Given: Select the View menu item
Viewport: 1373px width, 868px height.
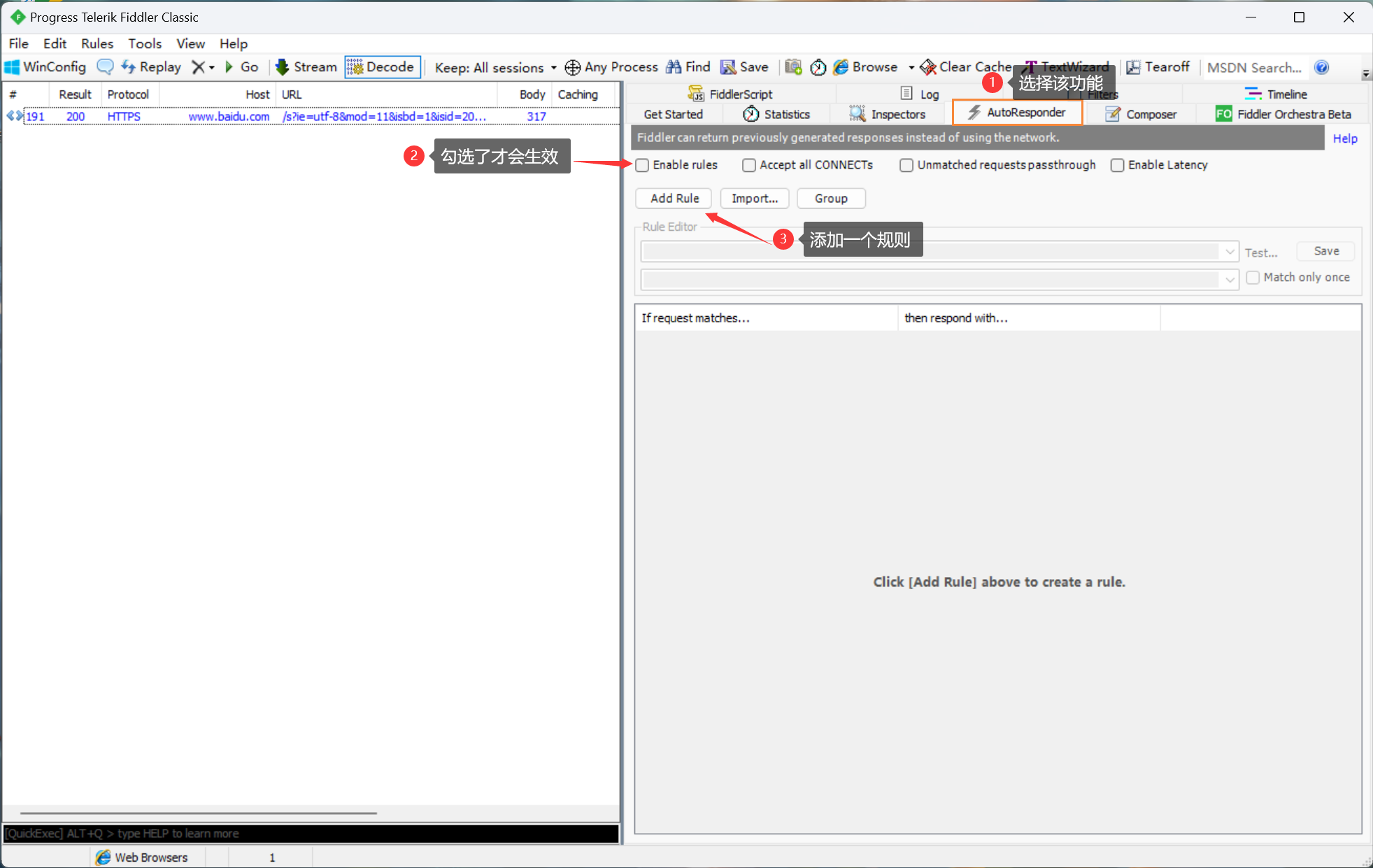Looking at the screenshot, I should point(190,43).
